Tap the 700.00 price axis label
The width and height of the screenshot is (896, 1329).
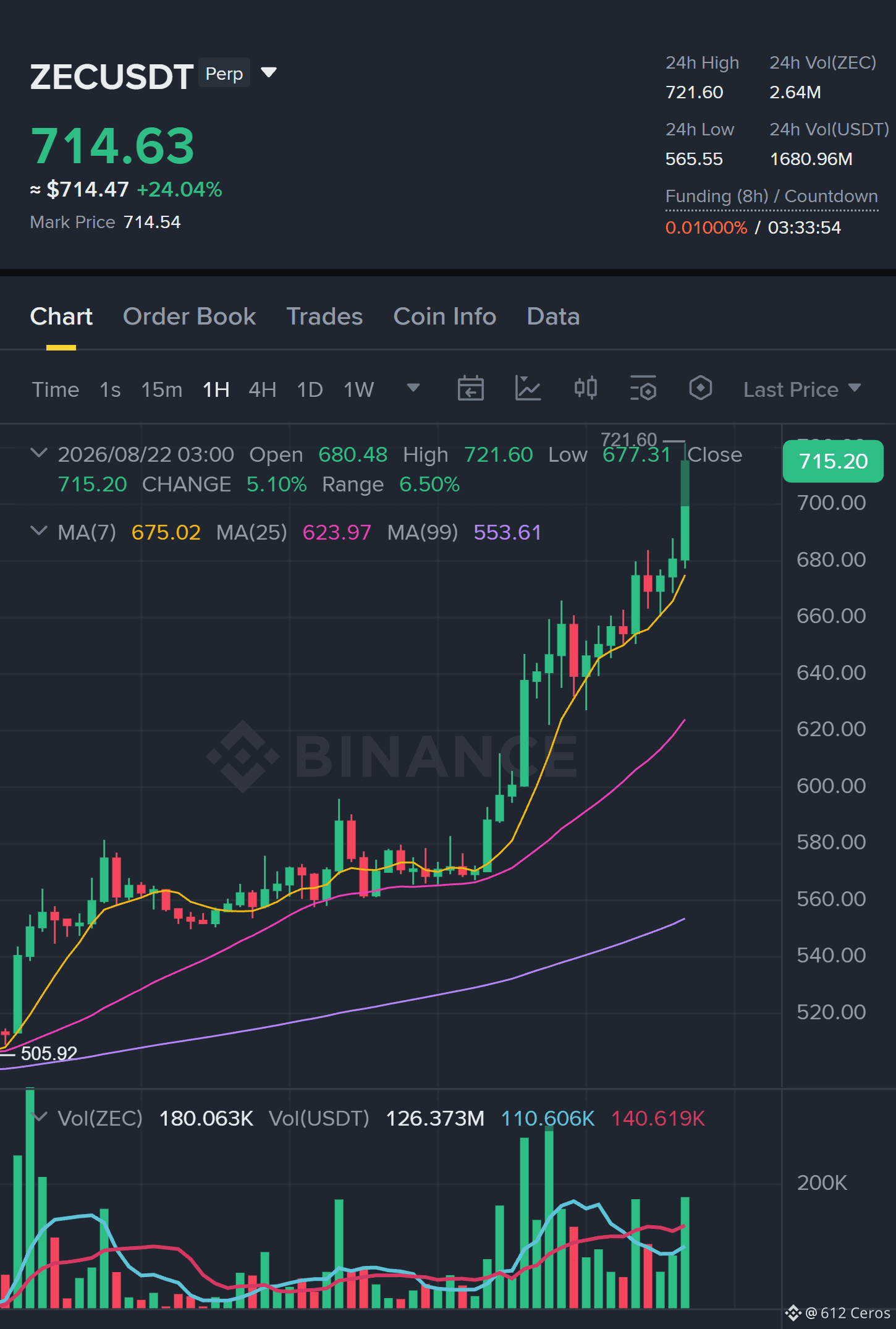pyautogui.click(x=831, y=503)
